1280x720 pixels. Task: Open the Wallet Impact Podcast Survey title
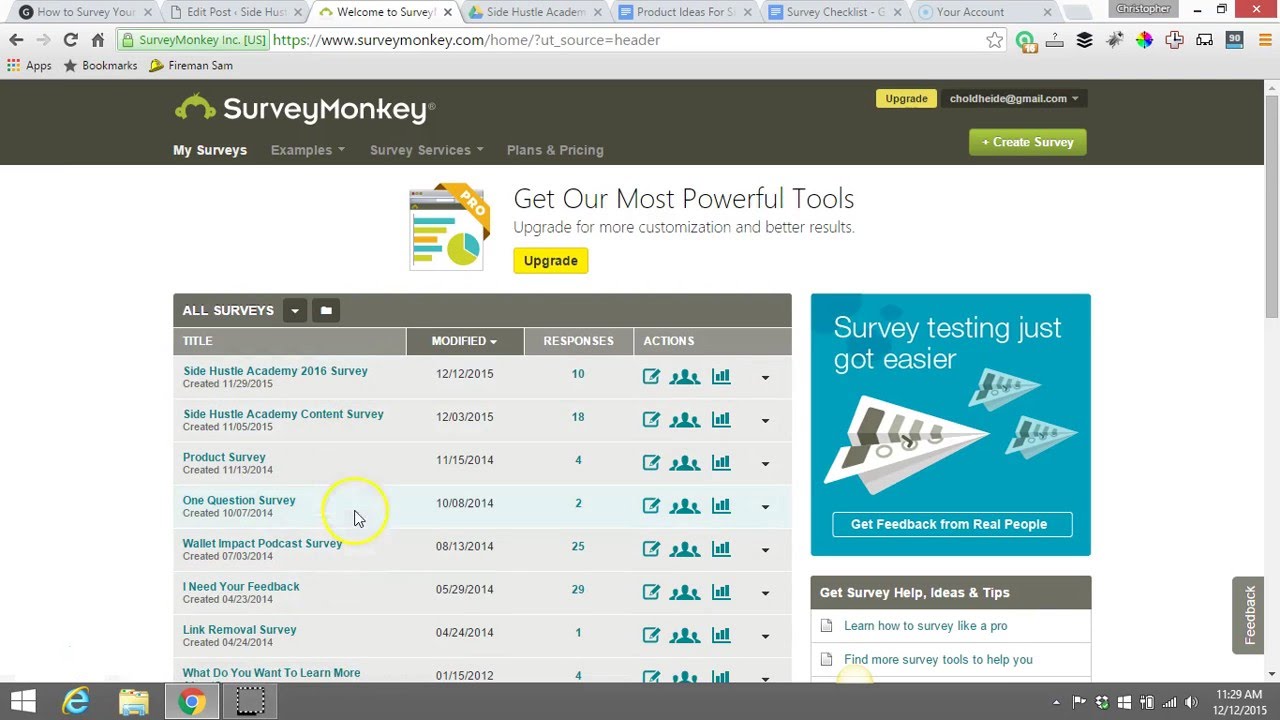(x=262, y=543)
